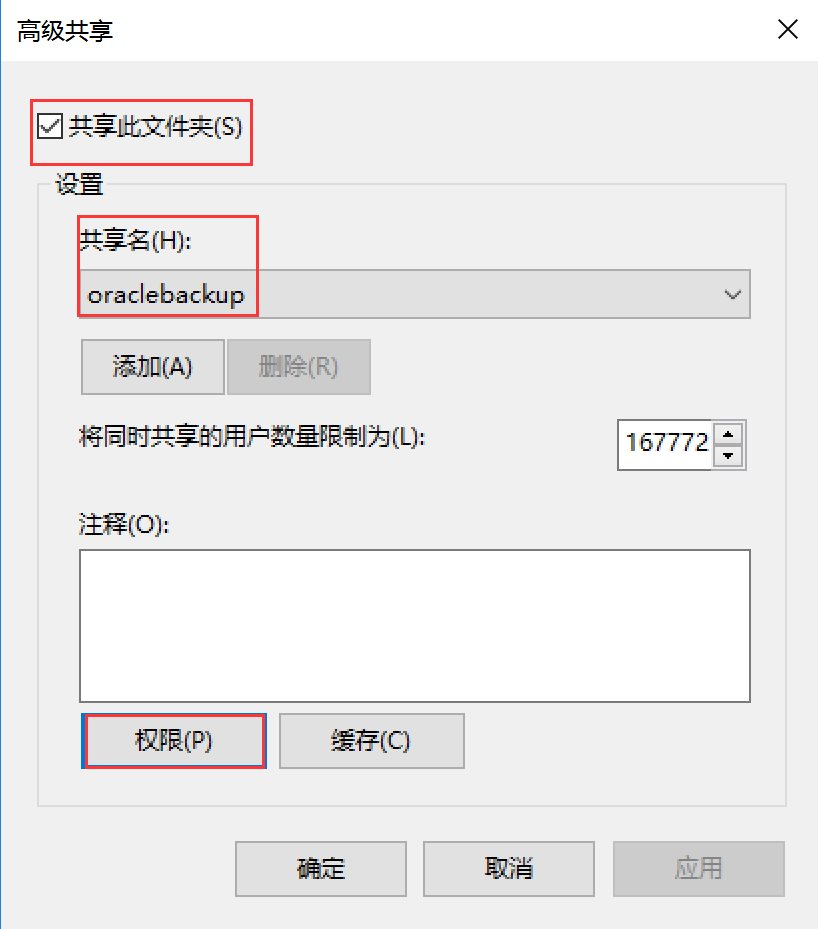
Task: Click the greyed-out 删除(R) button
Action: 299,367
